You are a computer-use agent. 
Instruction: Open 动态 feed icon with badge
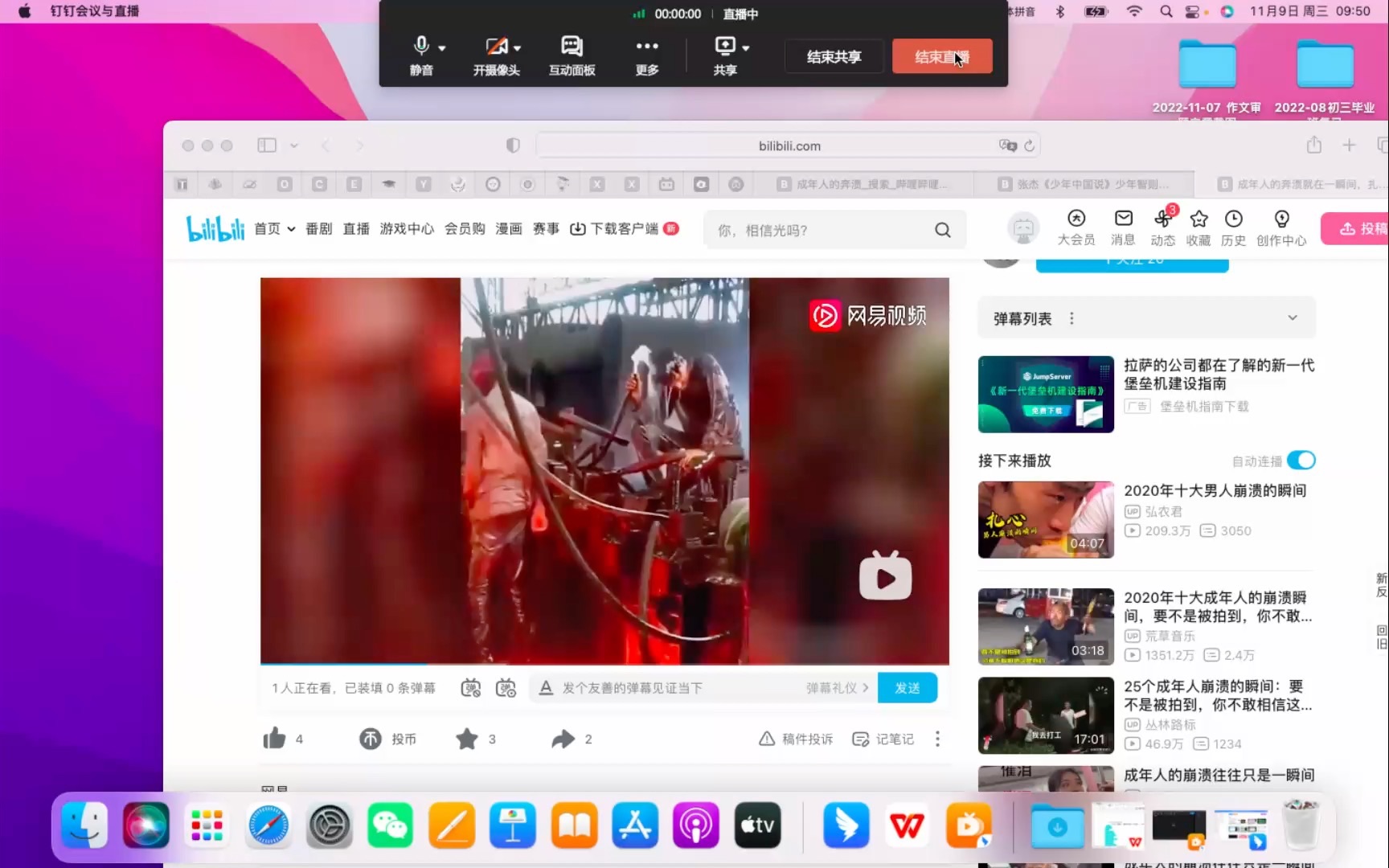[x=1163, y=228]
